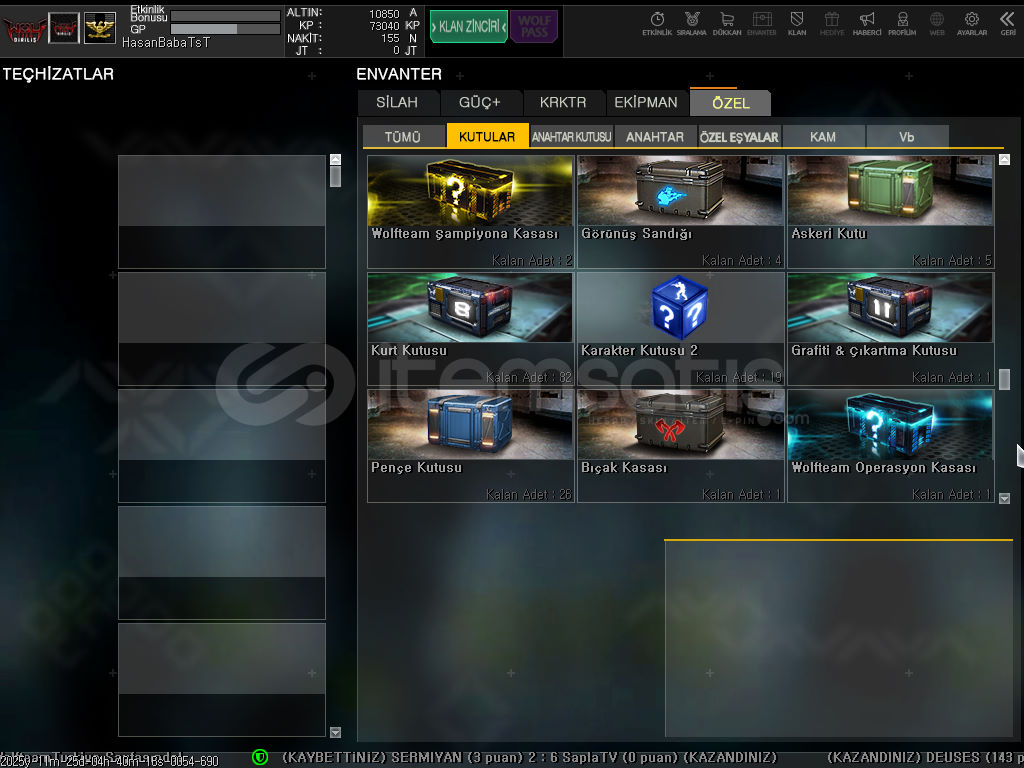Select the KAM sub-tab
Screen dimensions: 1024x768
click(823, 136)
